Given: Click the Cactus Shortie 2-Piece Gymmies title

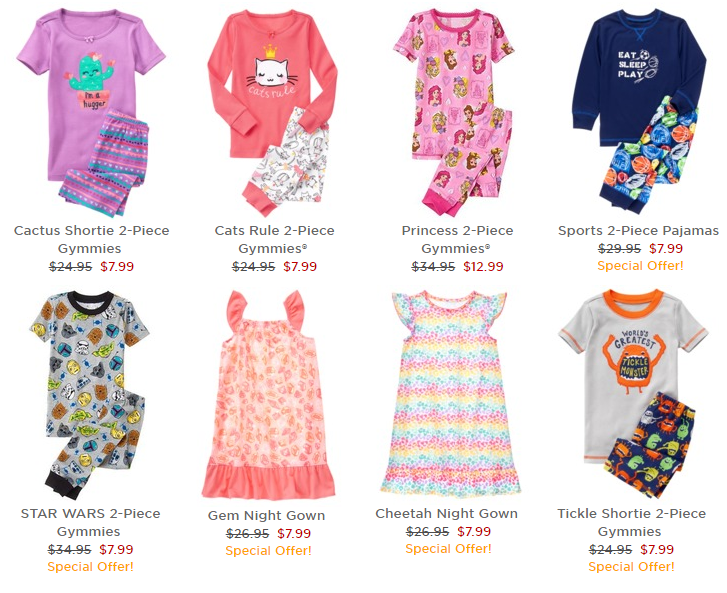Looking at the screenshot, I should point(91,239).
